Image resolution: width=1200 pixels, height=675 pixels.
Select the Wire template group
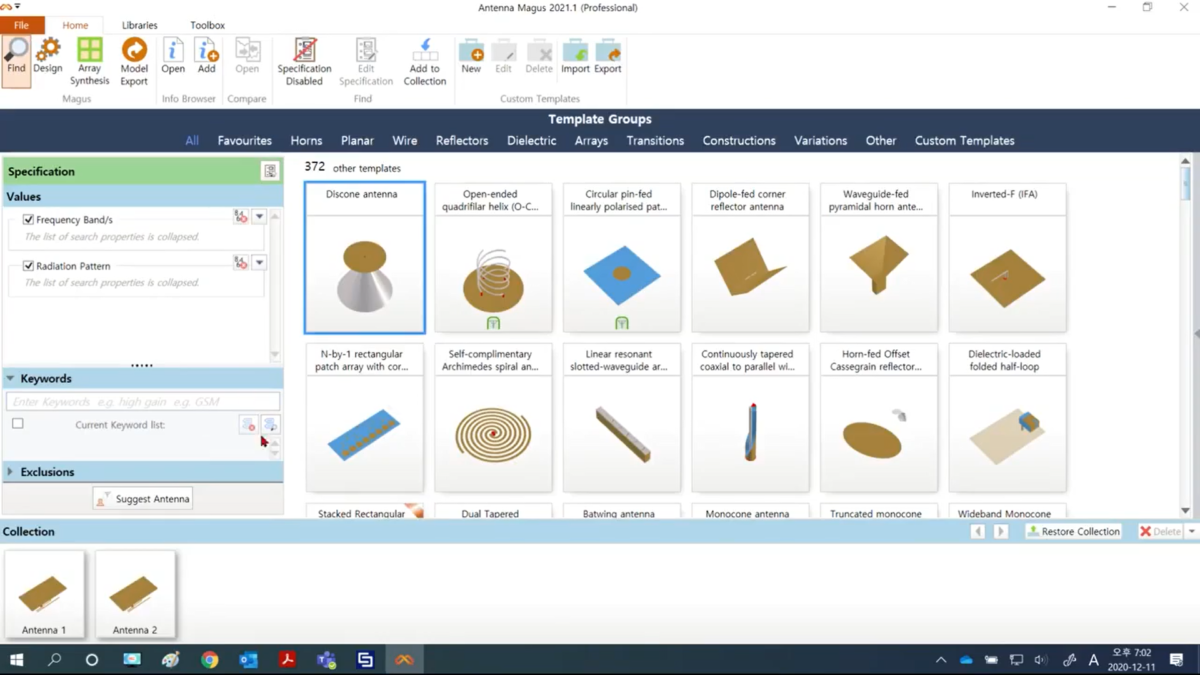tap(405, 141)
